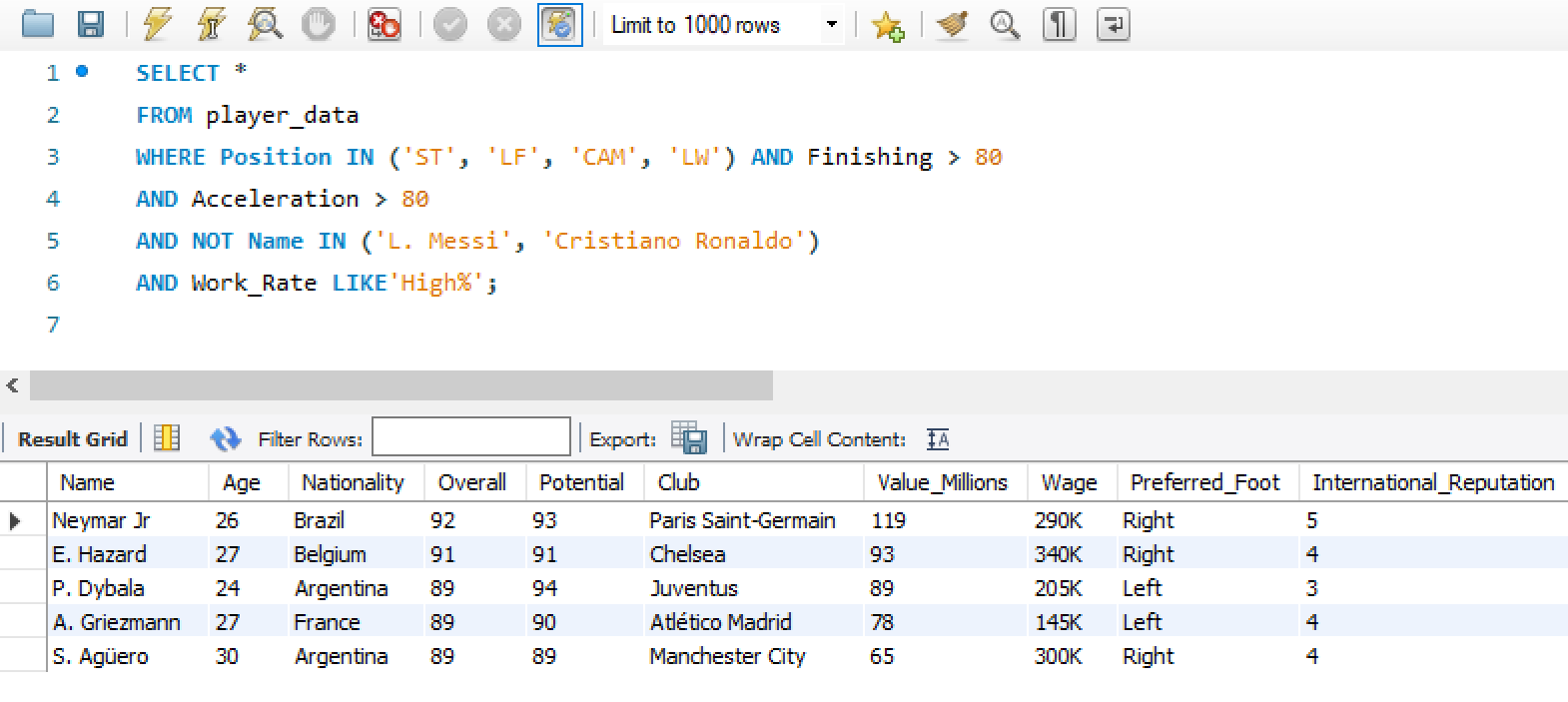The image size is (1568, 702).
Task: Select the Result Grid view
Action: click(73, 439)
